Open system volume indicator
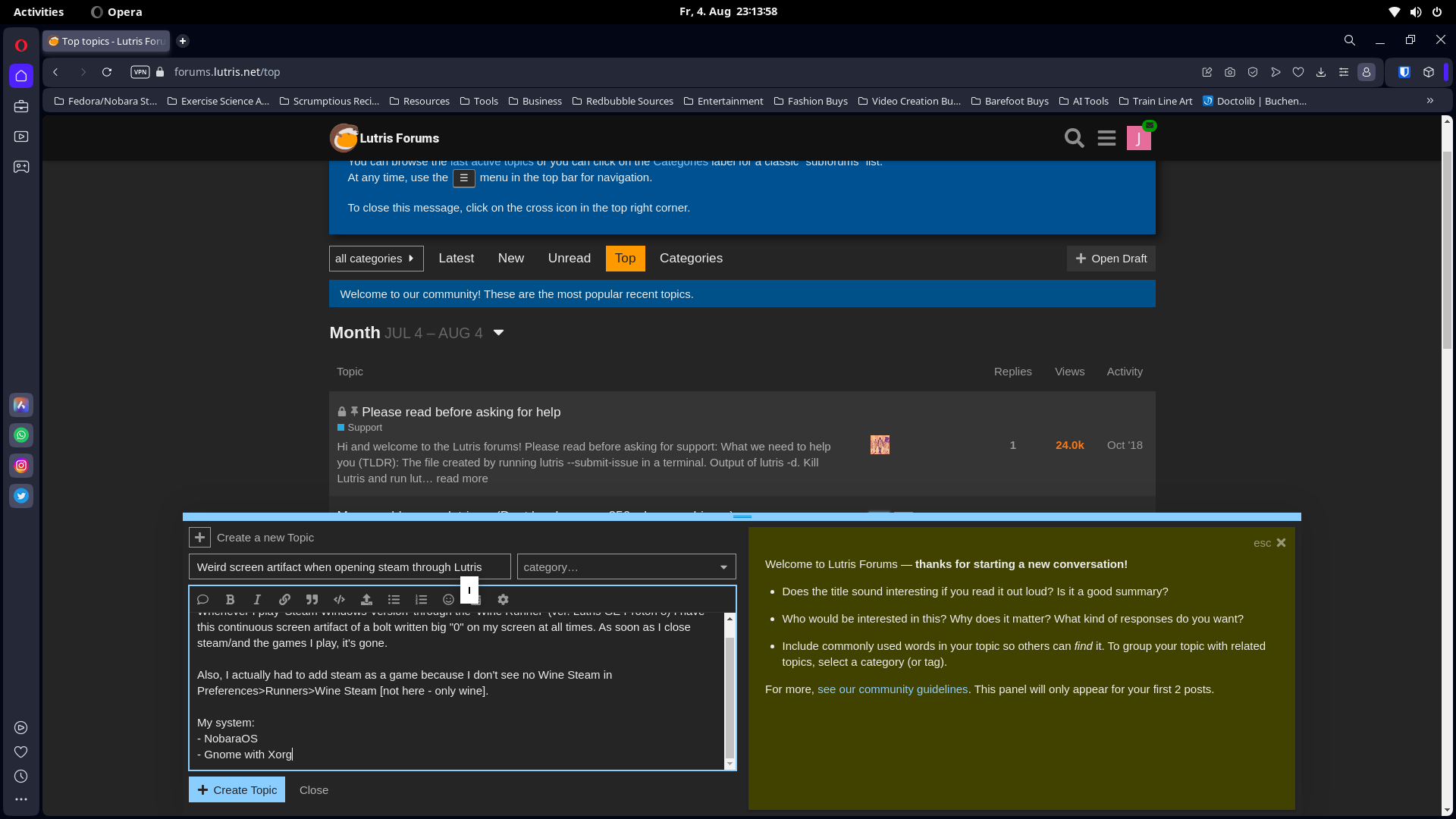1456x819 pixels. point(1415,11)
